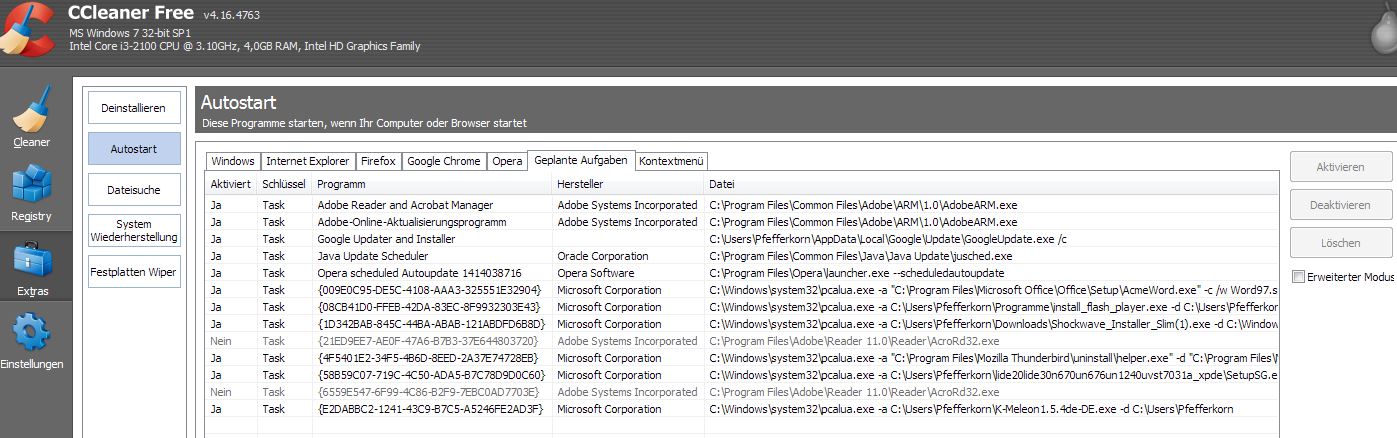
Task: Open Dateisuche tool
Action: tap(134, 190)
